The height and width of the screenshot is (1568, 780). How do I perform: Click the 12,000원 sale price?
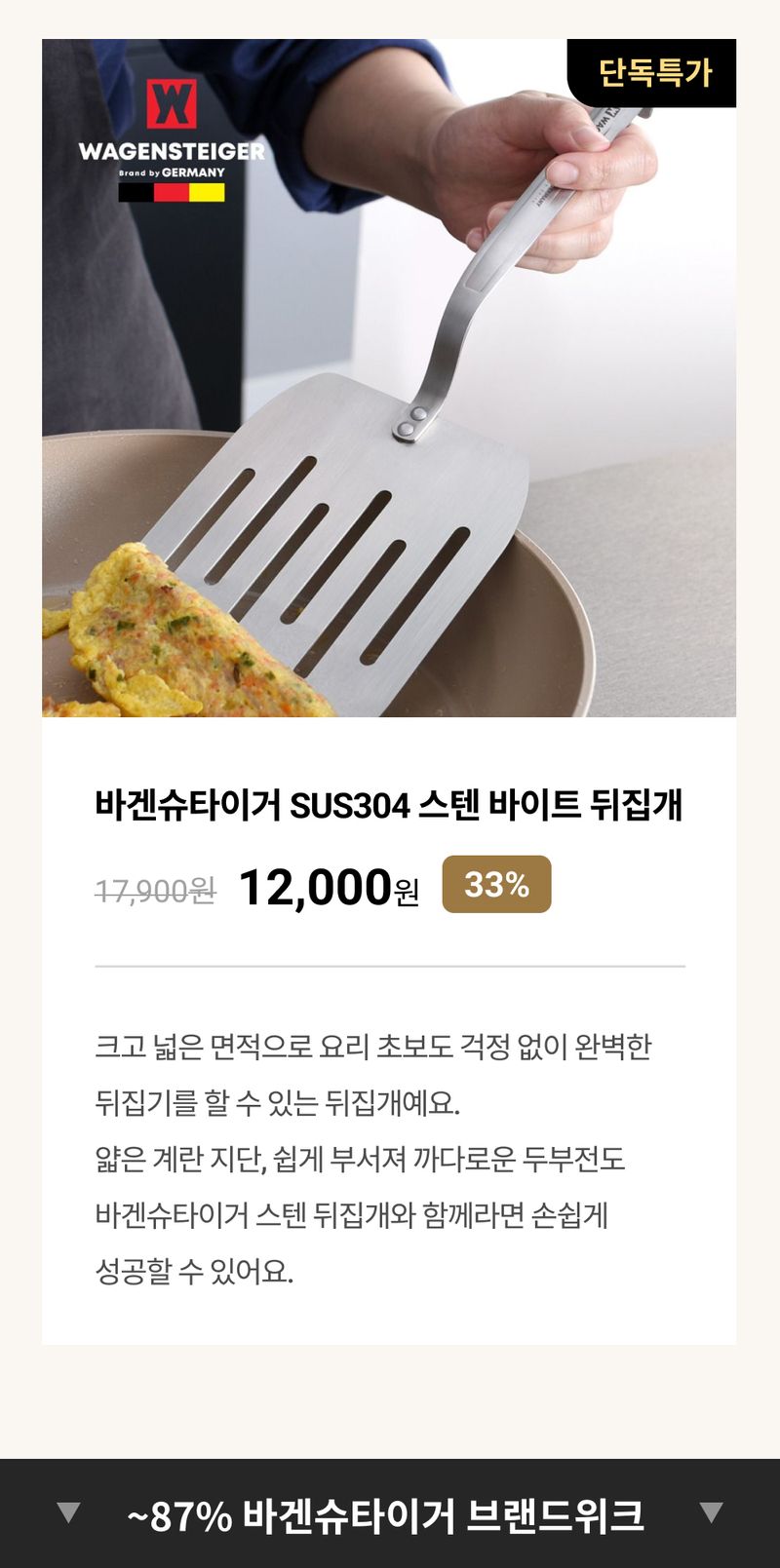click(329, 887)
